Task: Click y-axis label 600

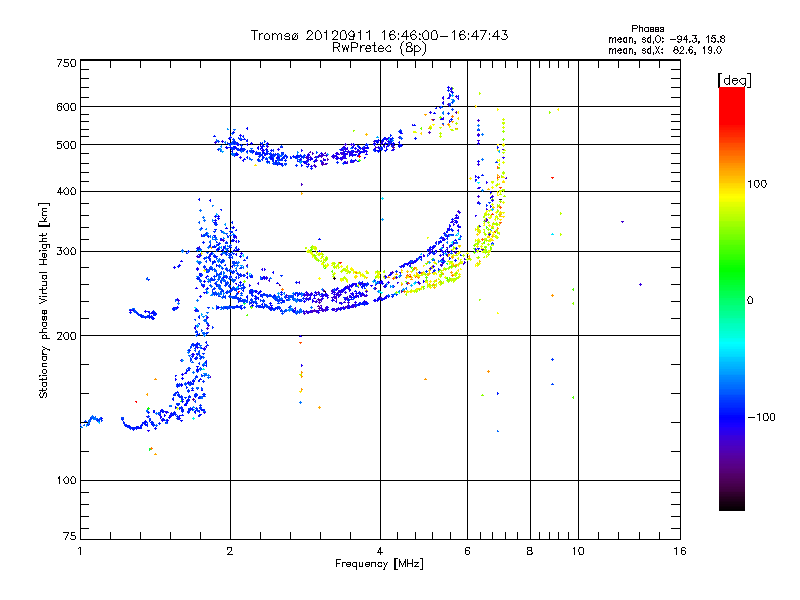Action: [x=67, y=107]
